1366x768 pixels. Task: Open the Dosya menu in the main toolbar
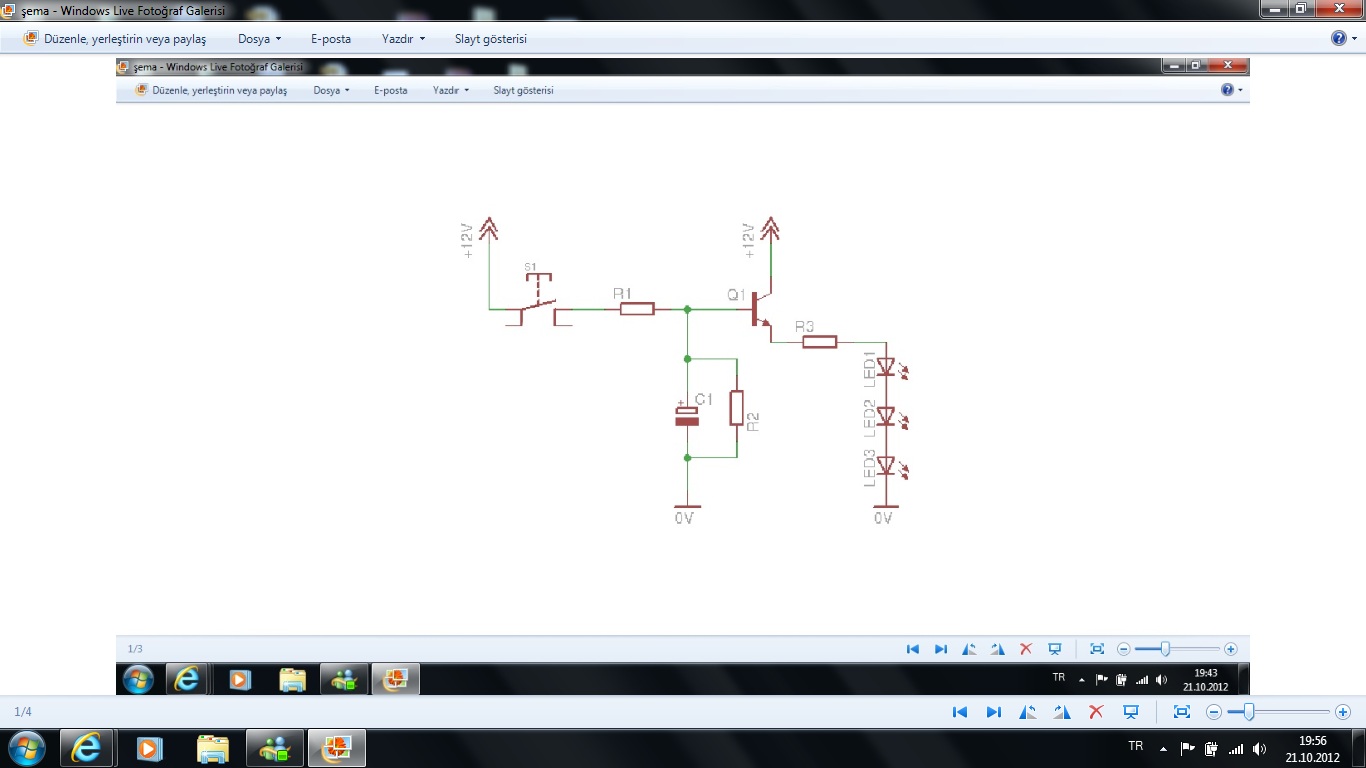(x=259, y=39)
